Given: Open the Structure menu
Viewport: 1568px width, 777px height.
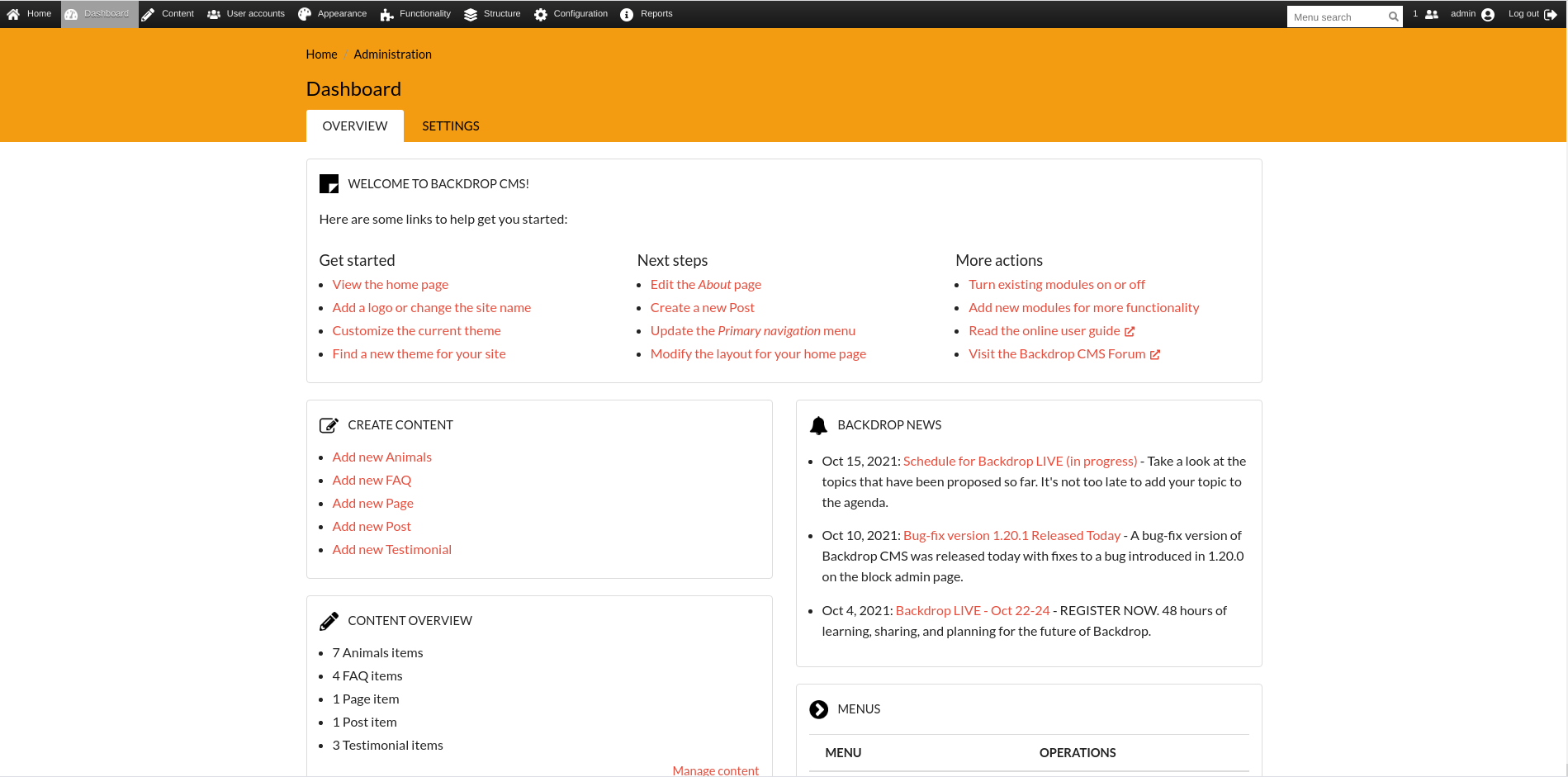Looking at the screenshot, I should pyautogui.click(x=502, y=14).
